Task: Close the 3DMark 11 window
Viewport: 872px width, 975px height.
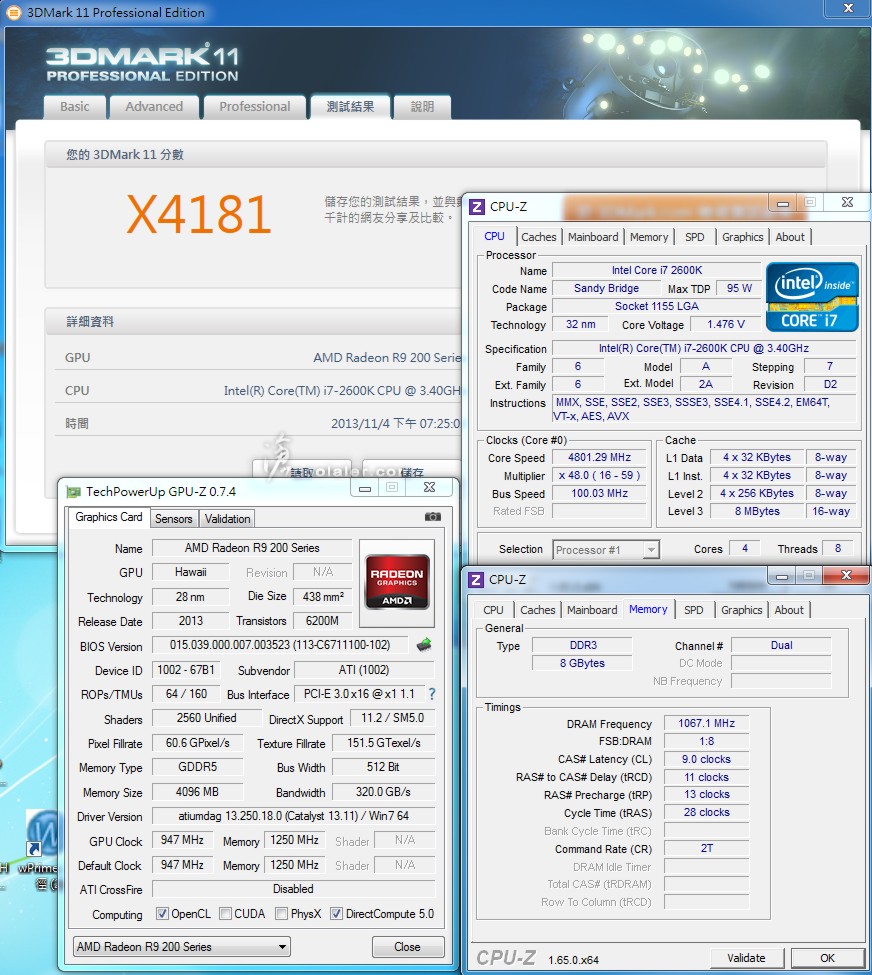Action: pos(848,8)
